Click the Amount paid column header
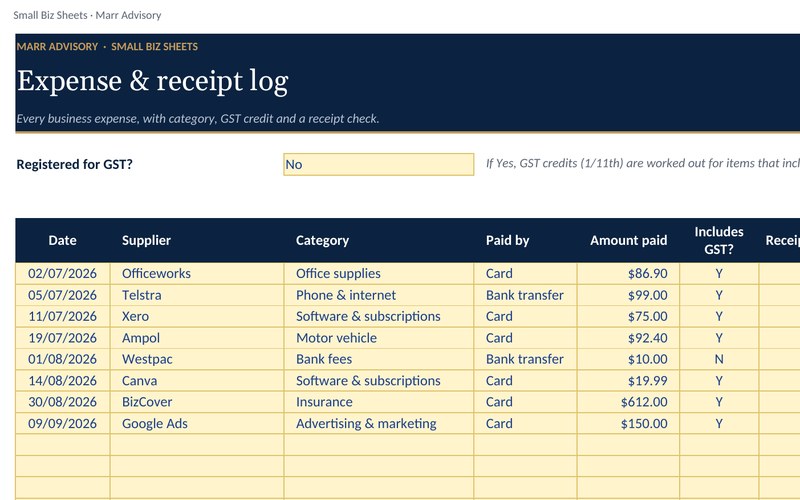This screenshot has height=500, width=800. 629,240
